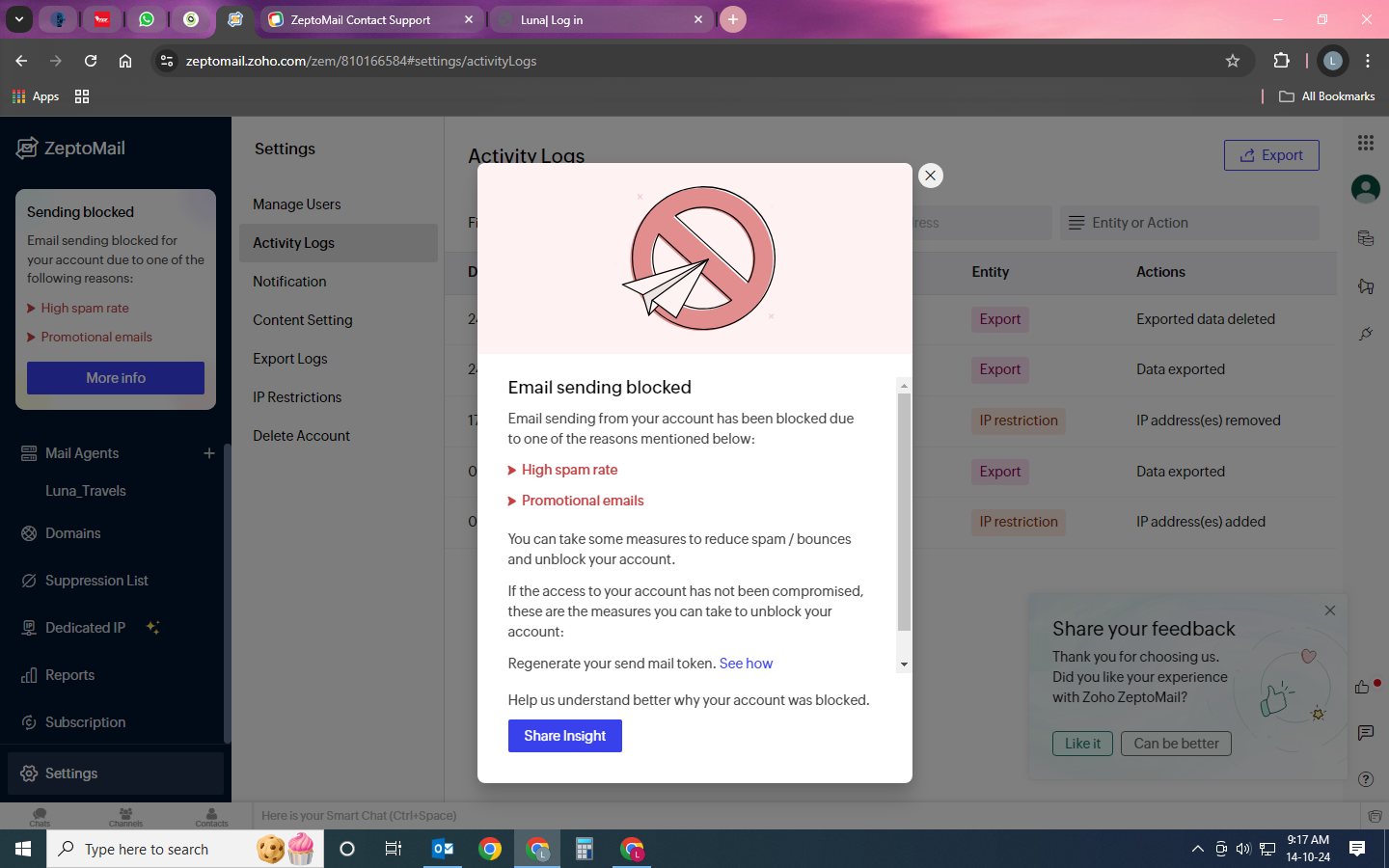Open Notification settings
Screen dimensions: 1389x868
tap(289, 282)
